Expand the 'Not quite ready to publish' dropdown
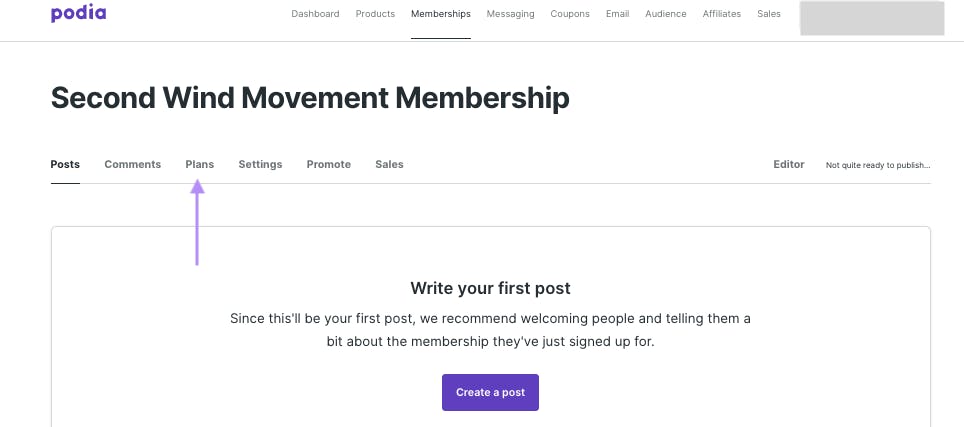 click(x=878, y=165)
